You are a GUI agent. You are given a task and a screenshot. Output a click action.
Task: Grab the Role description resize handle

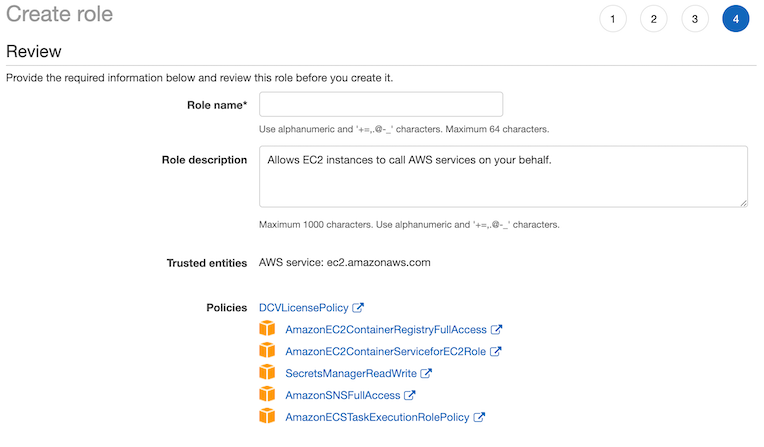point(744,203)
